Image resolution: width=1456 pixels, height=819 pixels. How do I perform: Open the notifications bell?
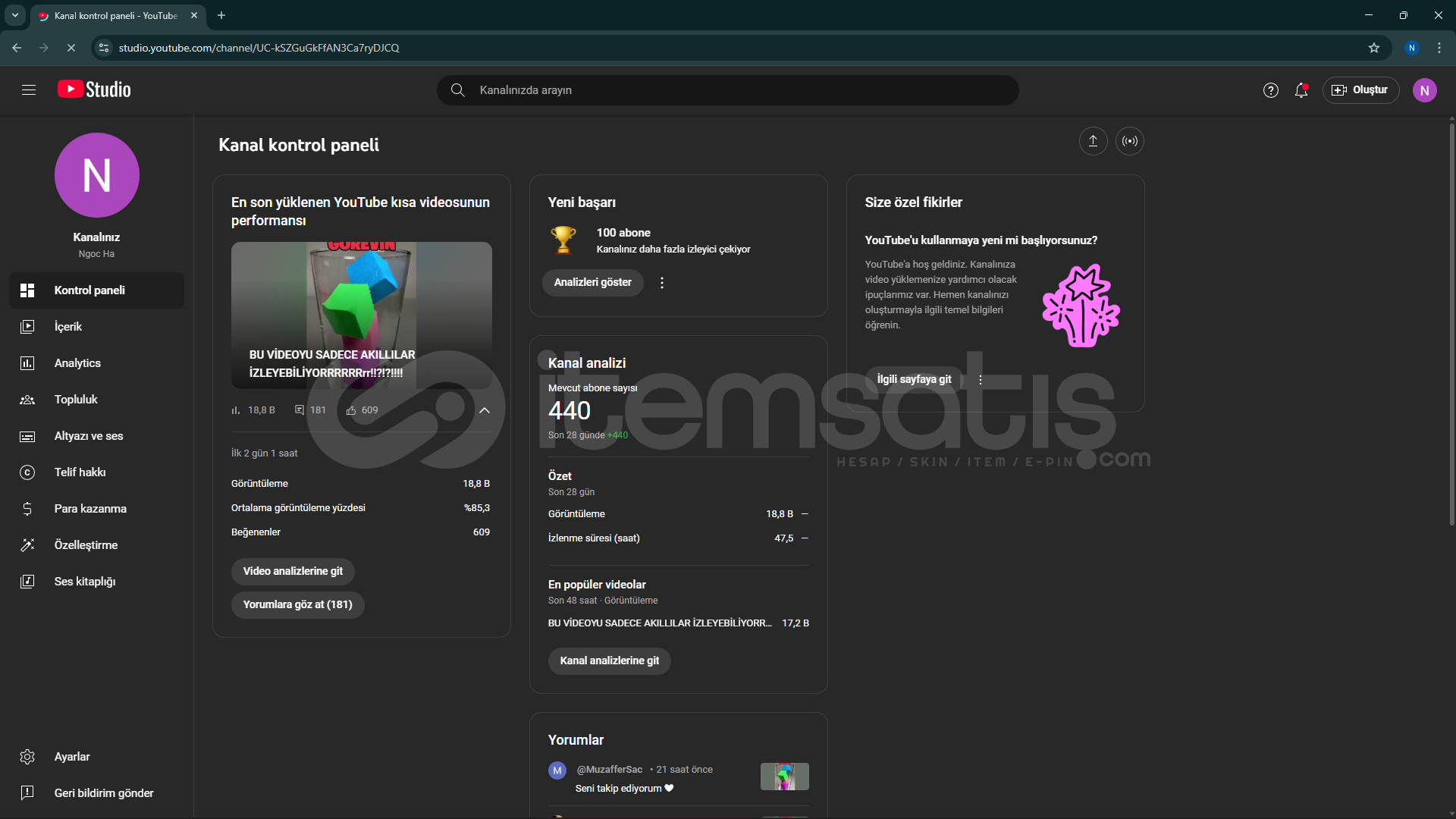click(x=1301, y=90)
